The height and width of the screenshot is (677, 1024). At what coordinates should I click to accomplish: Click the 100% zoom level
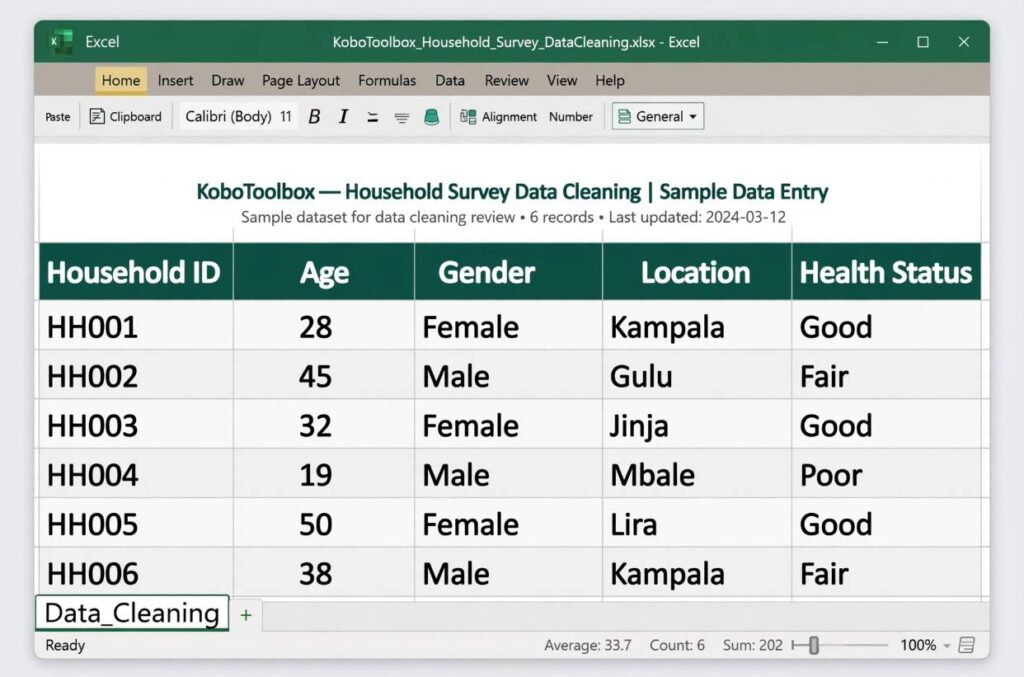[918, 645]
